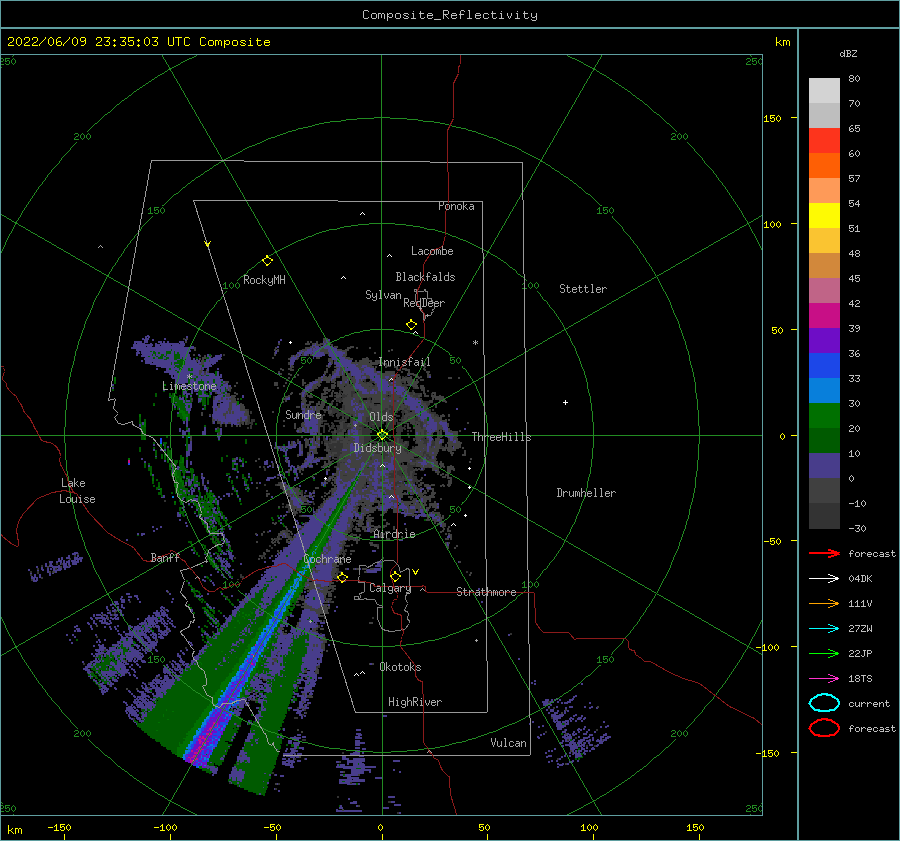
Task: Select the light orange 54-57 dBZ swatch
Action: click(x=824, y=191)
